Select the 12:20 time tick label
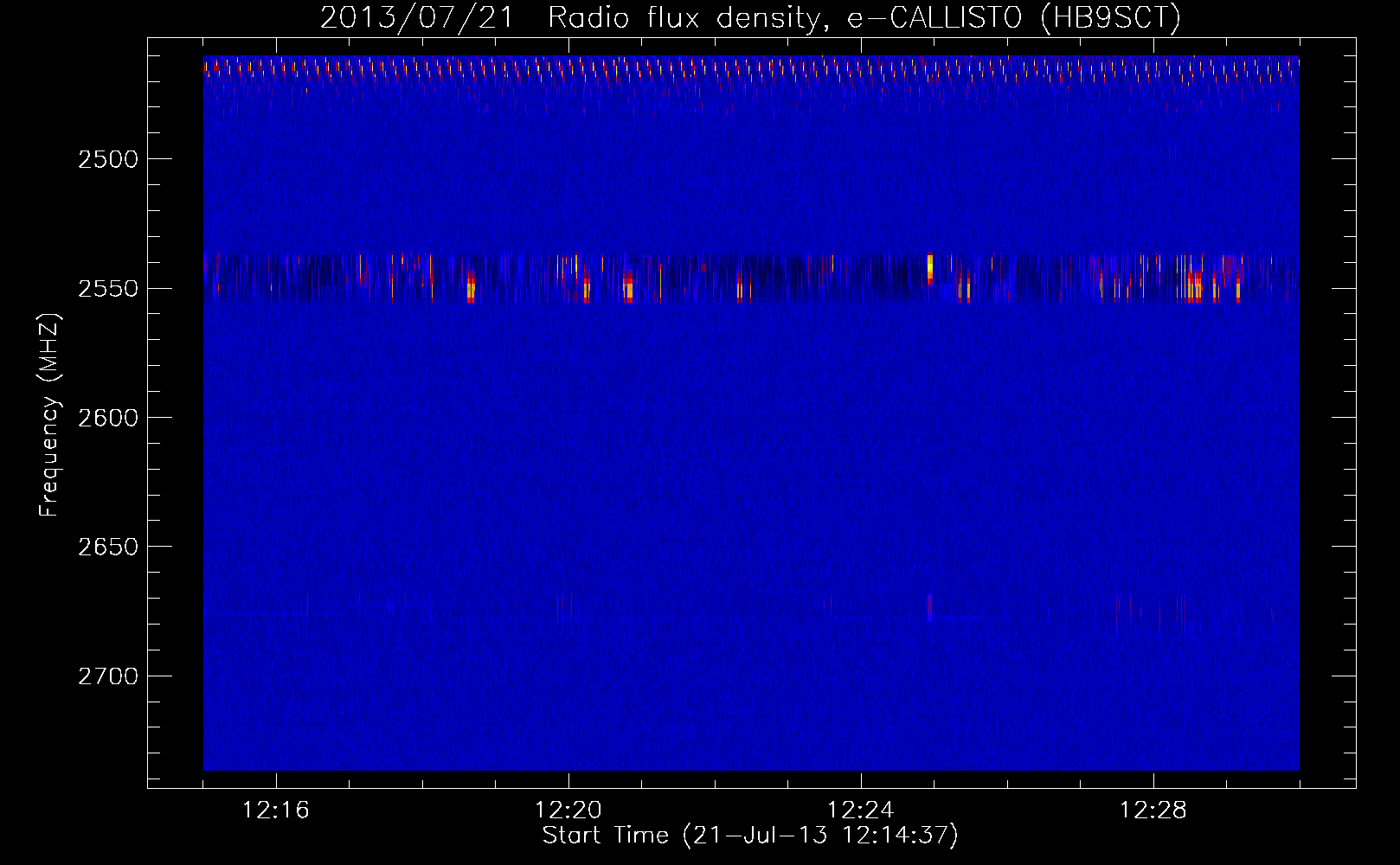 568,811
